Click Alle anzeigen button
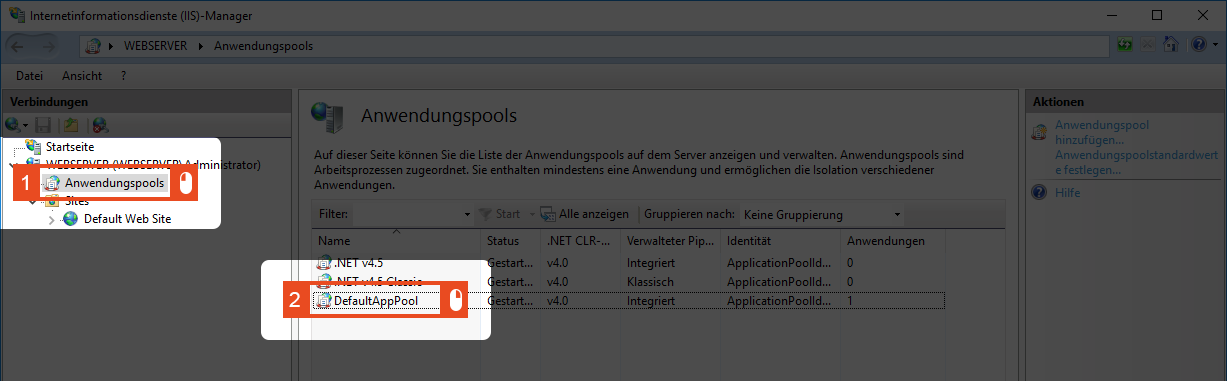1227x381 pixels. (x=585, y=214)
